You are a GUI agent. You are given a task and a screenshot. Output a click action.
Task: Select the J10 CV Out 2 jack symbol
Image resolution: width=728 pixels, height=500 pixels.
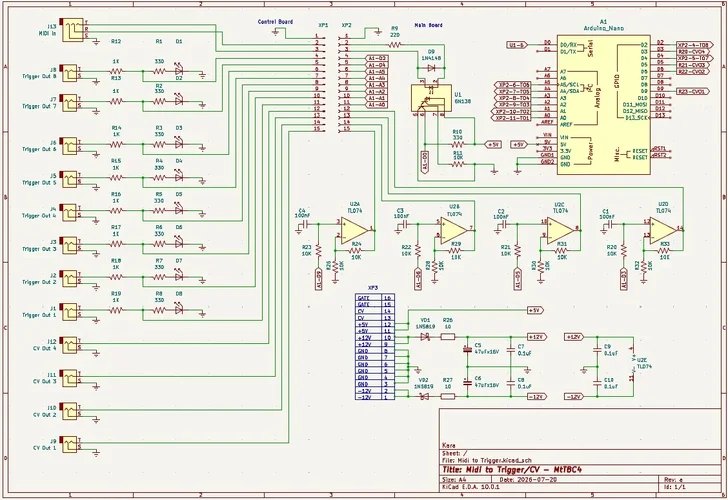pos(69,410)
